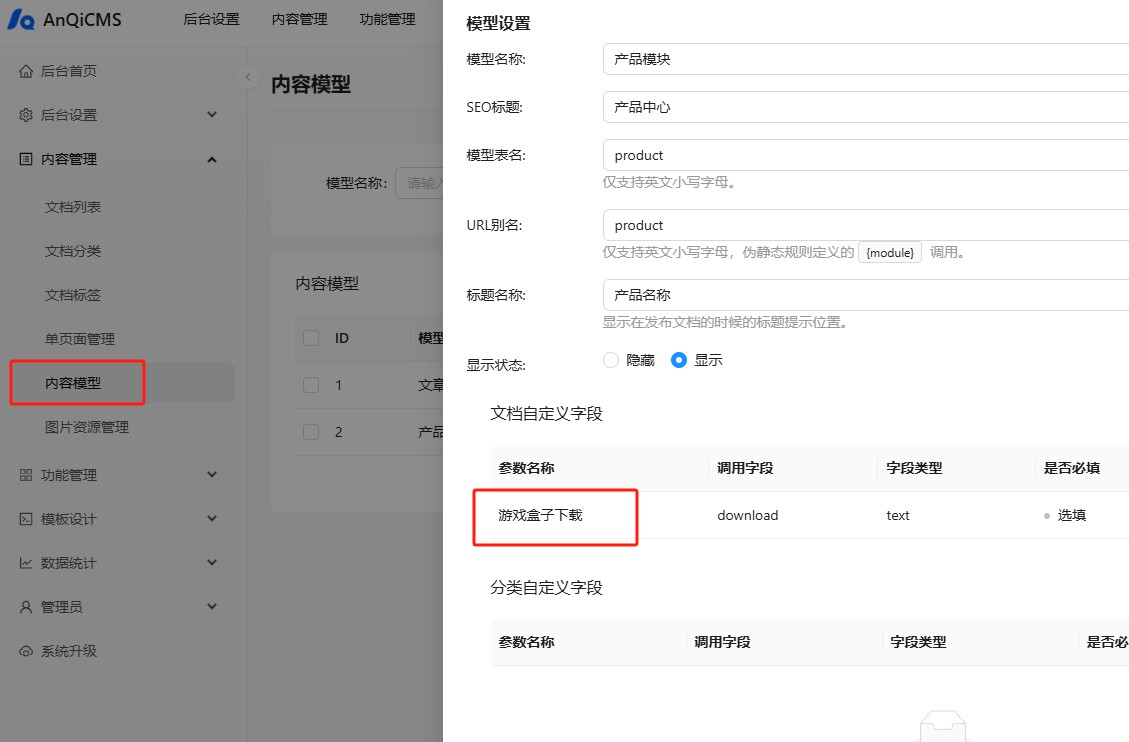Viewport: 1129px width, 742px height.
Task: Click the 功能管理 grid icon in sidebar
Action: [x=26, y=475]
